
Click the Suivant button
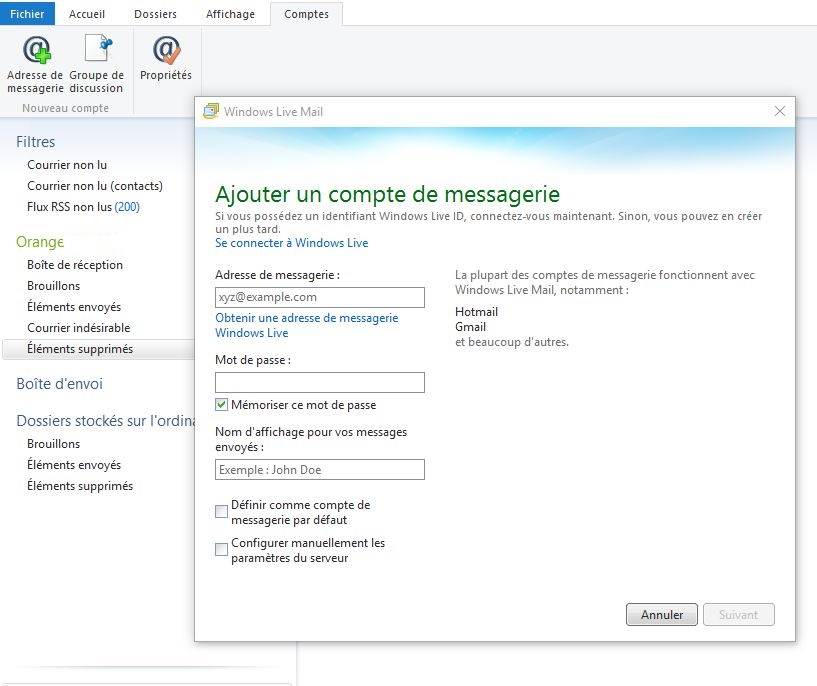pos(738,615)
